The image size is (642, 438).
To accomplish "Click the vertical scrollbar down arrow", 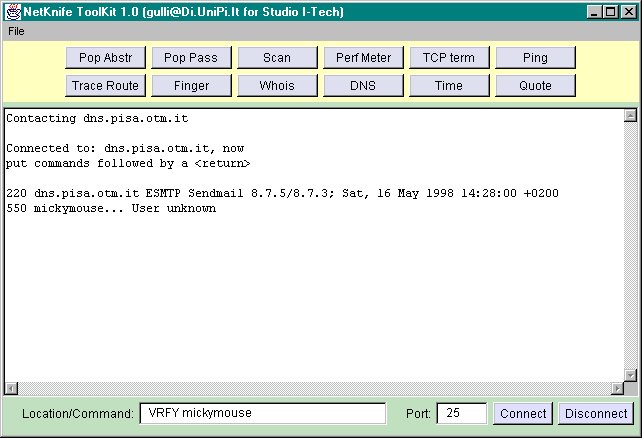I will 630,375.
